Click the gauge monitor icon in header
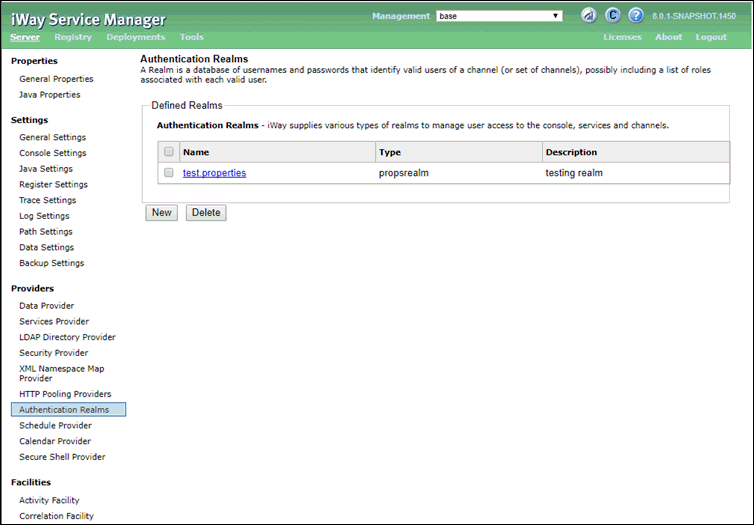The height and width of the screenshot is (525, 754). (x=589, y=15)
